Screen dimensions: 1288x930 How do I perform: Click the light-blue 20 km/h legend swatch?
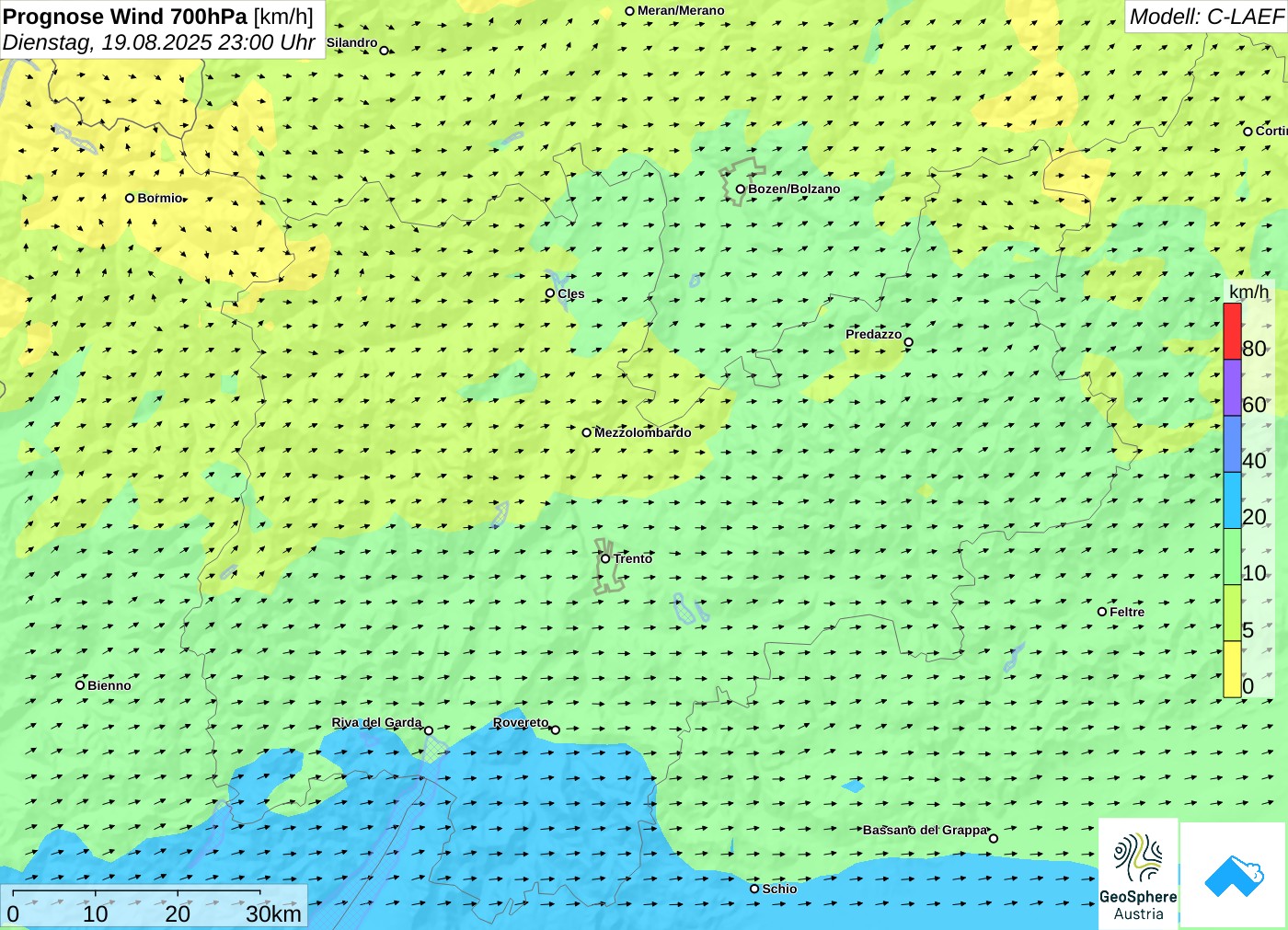coord(1232,499)
